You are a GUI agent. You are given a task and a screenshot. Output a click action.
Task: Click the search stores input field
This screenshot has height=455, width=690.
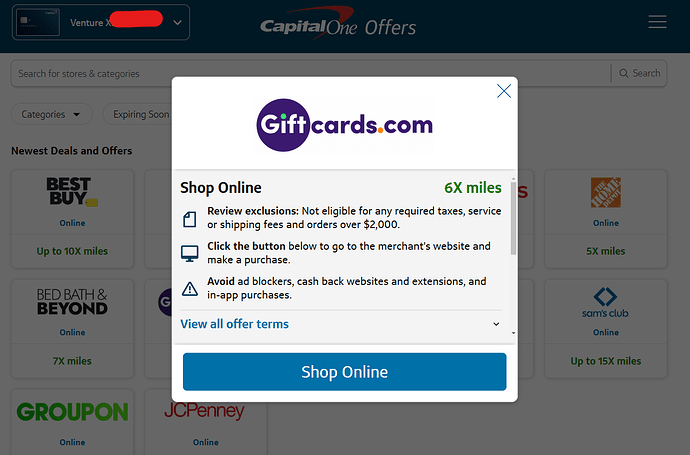click(x=310, y=73)
